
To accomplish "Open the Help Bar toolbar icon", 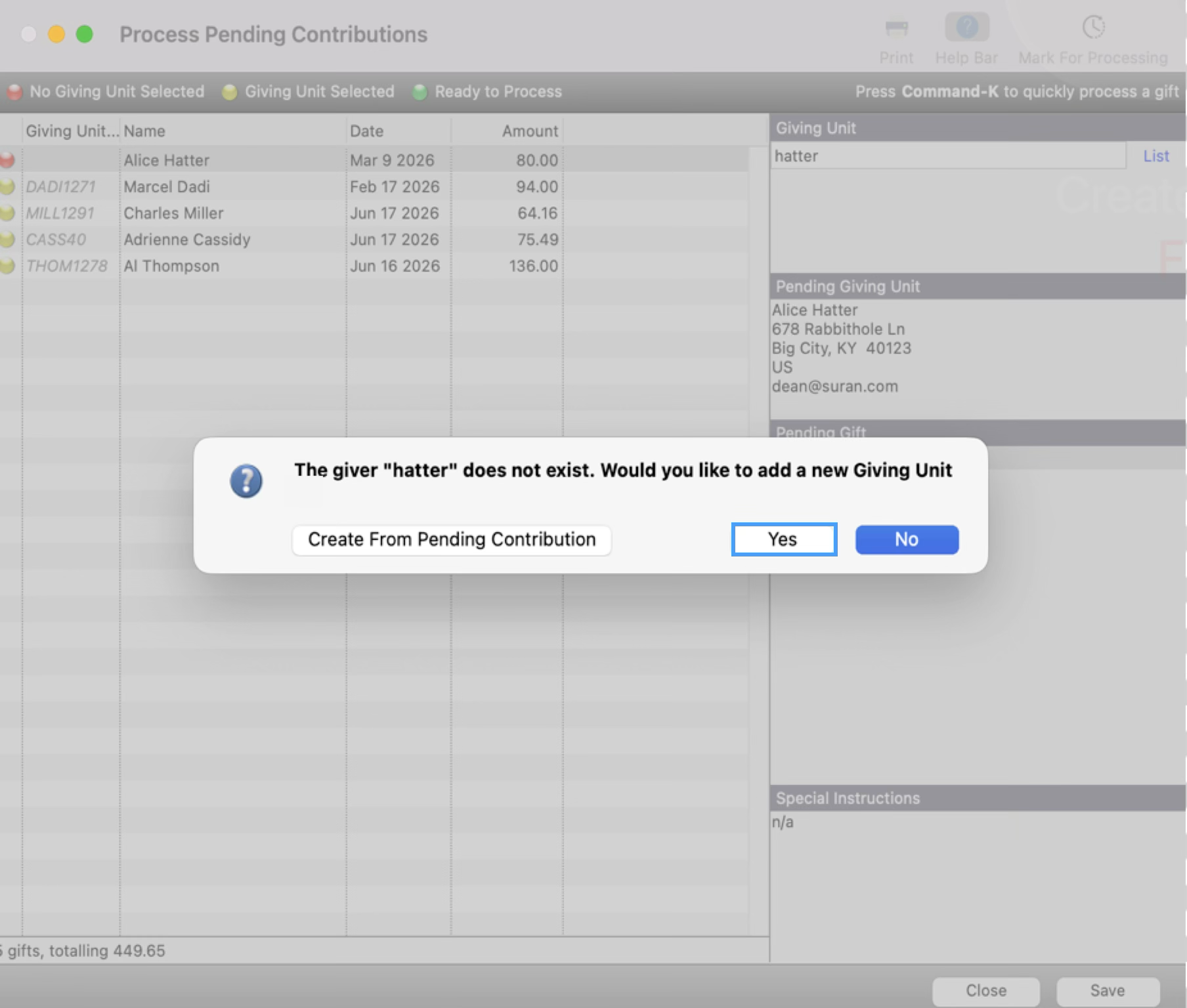I will coord(966,27).
